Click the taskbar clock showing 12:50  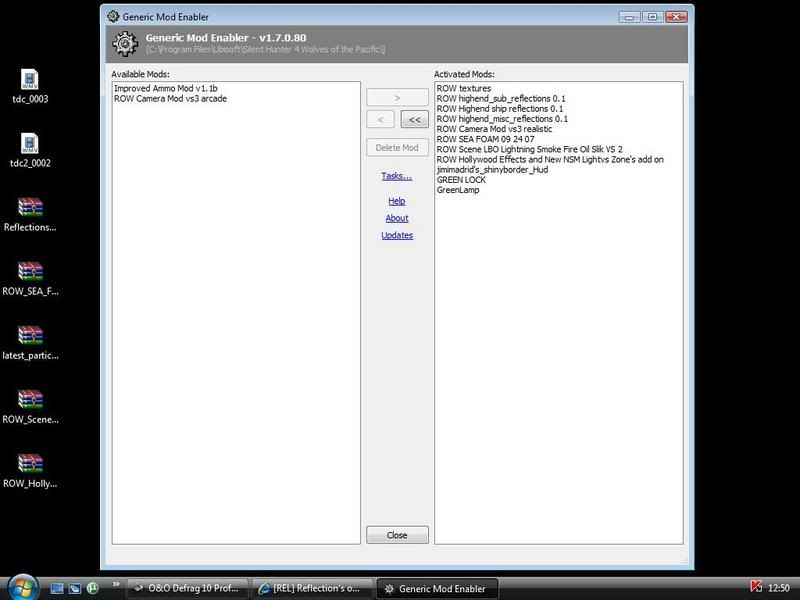(x=779, y=588)
